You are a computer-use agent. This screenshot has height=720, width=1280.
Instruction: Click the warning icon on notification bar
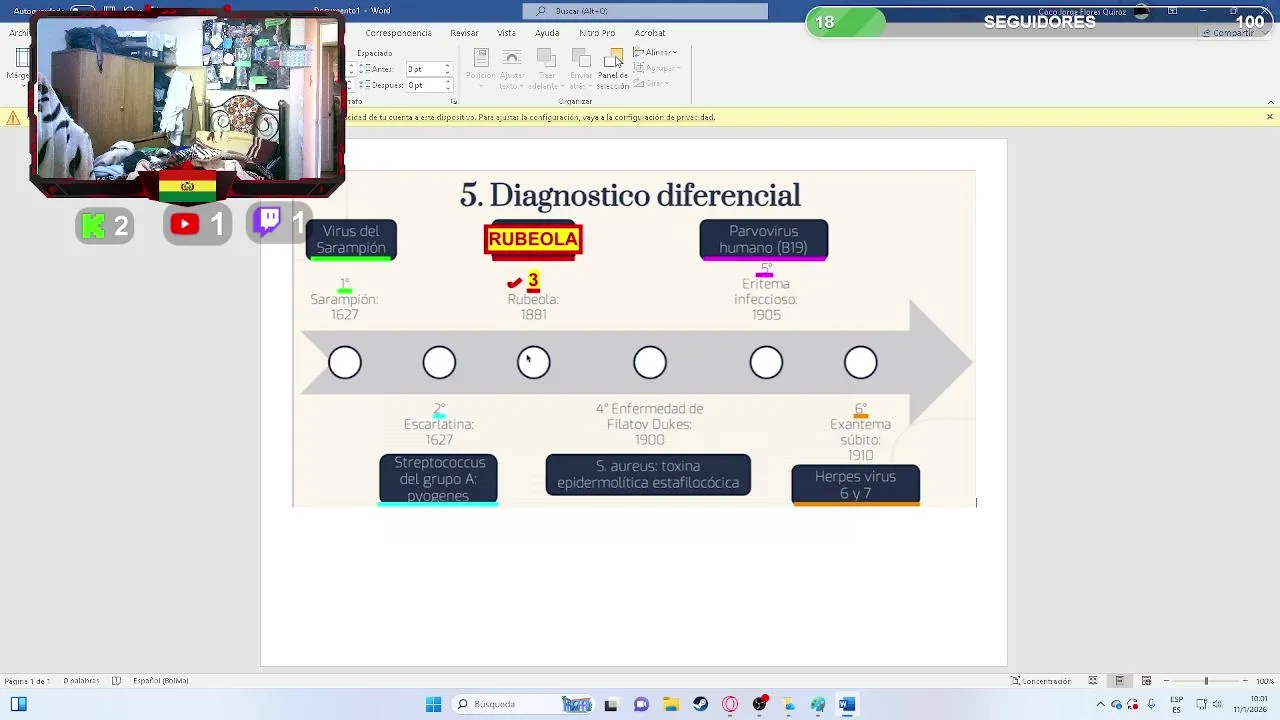pos(13,118)
